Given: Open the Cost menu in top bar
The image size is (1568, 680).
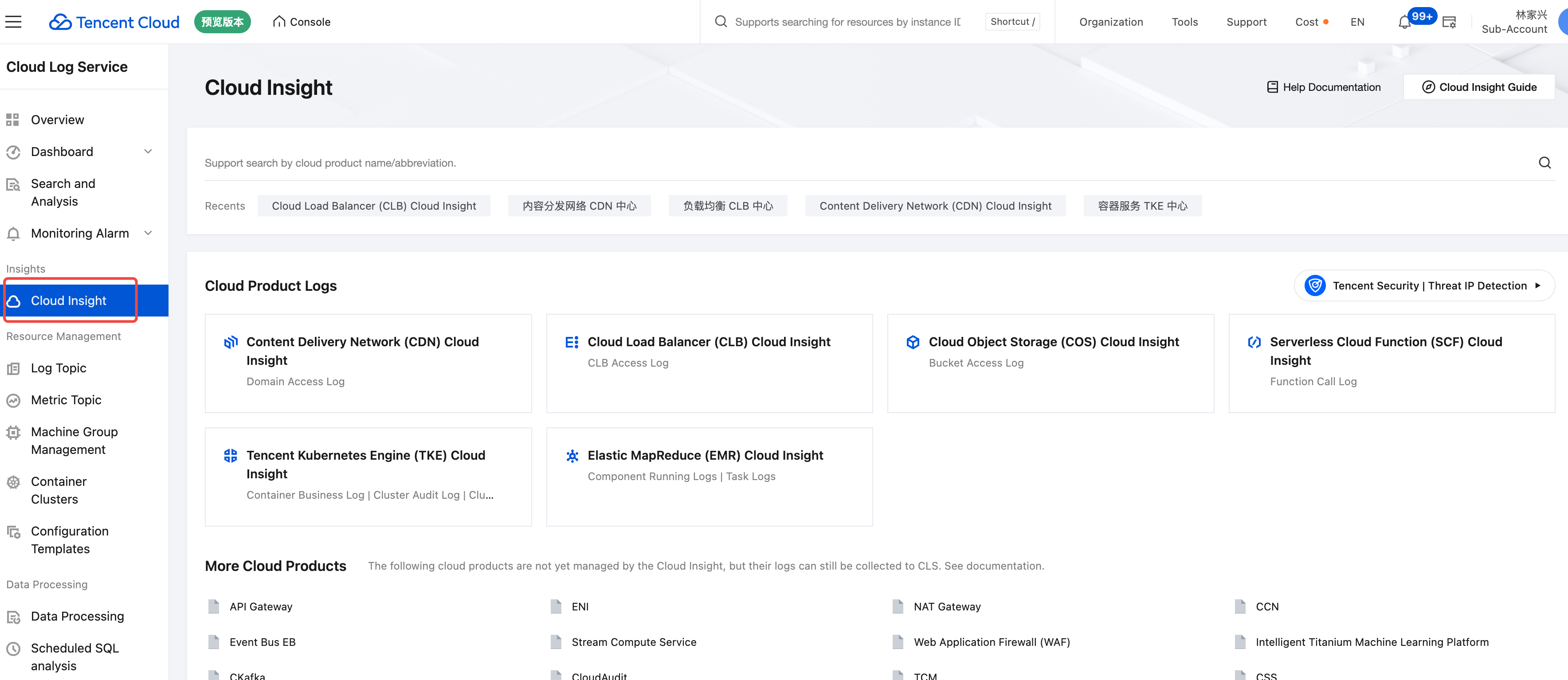Looking at the screenshot, I should coord(1306,22).
